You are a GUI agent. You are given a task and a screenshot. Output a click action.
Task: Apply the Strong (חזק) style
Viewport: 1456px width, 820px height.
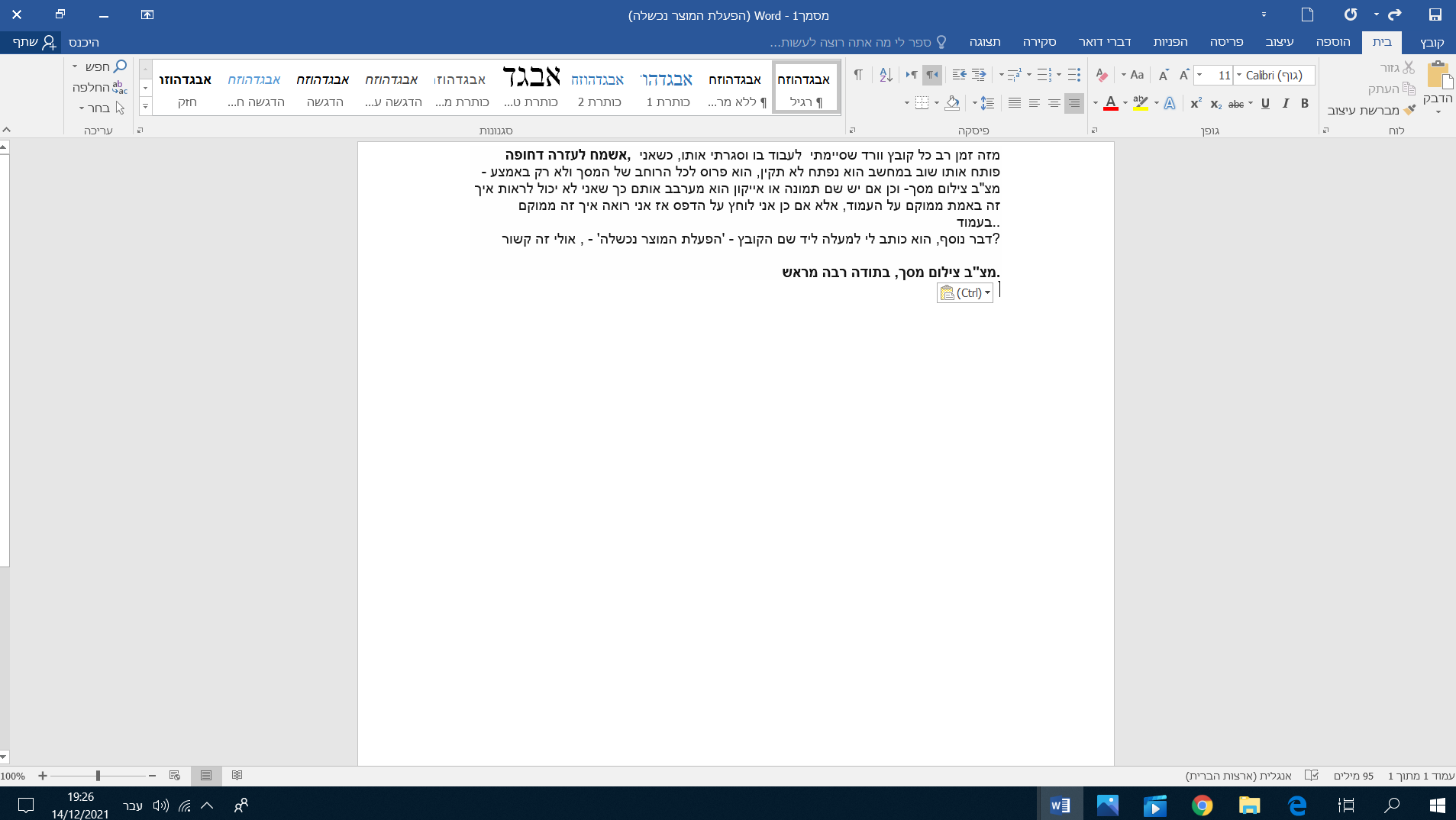point(186,88)
